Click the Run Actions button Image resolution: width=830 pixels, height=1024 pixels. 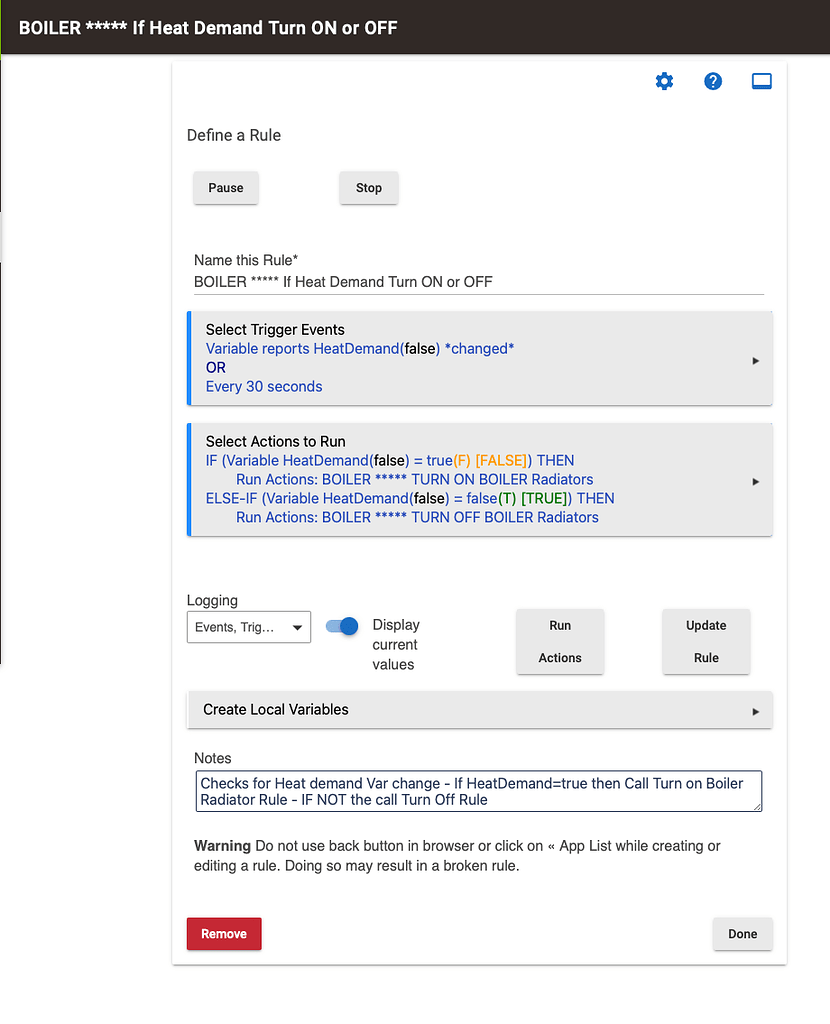coord(560,641)
